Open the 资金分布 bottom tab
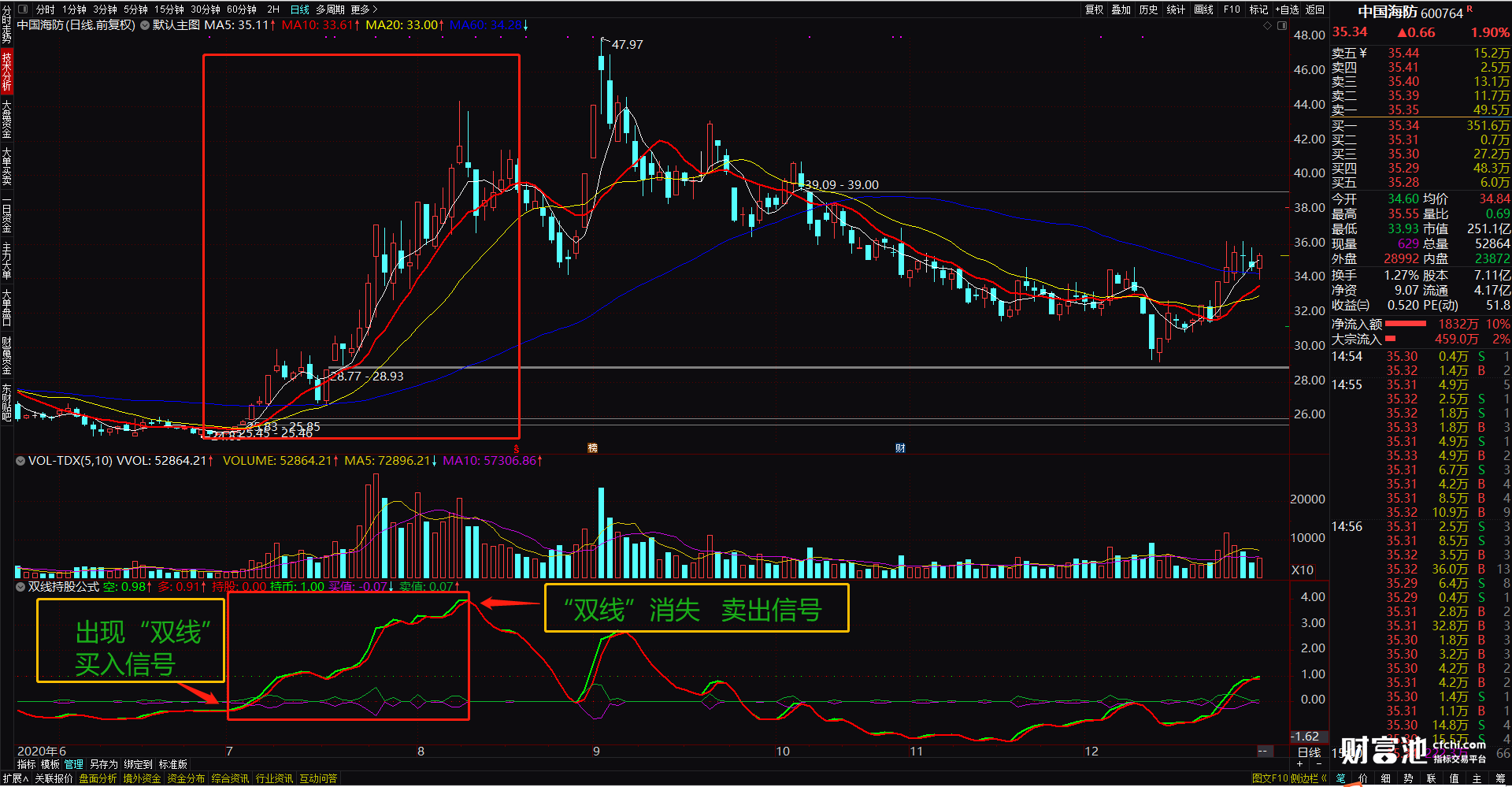1512x787 pixels. tap(186, 778)
